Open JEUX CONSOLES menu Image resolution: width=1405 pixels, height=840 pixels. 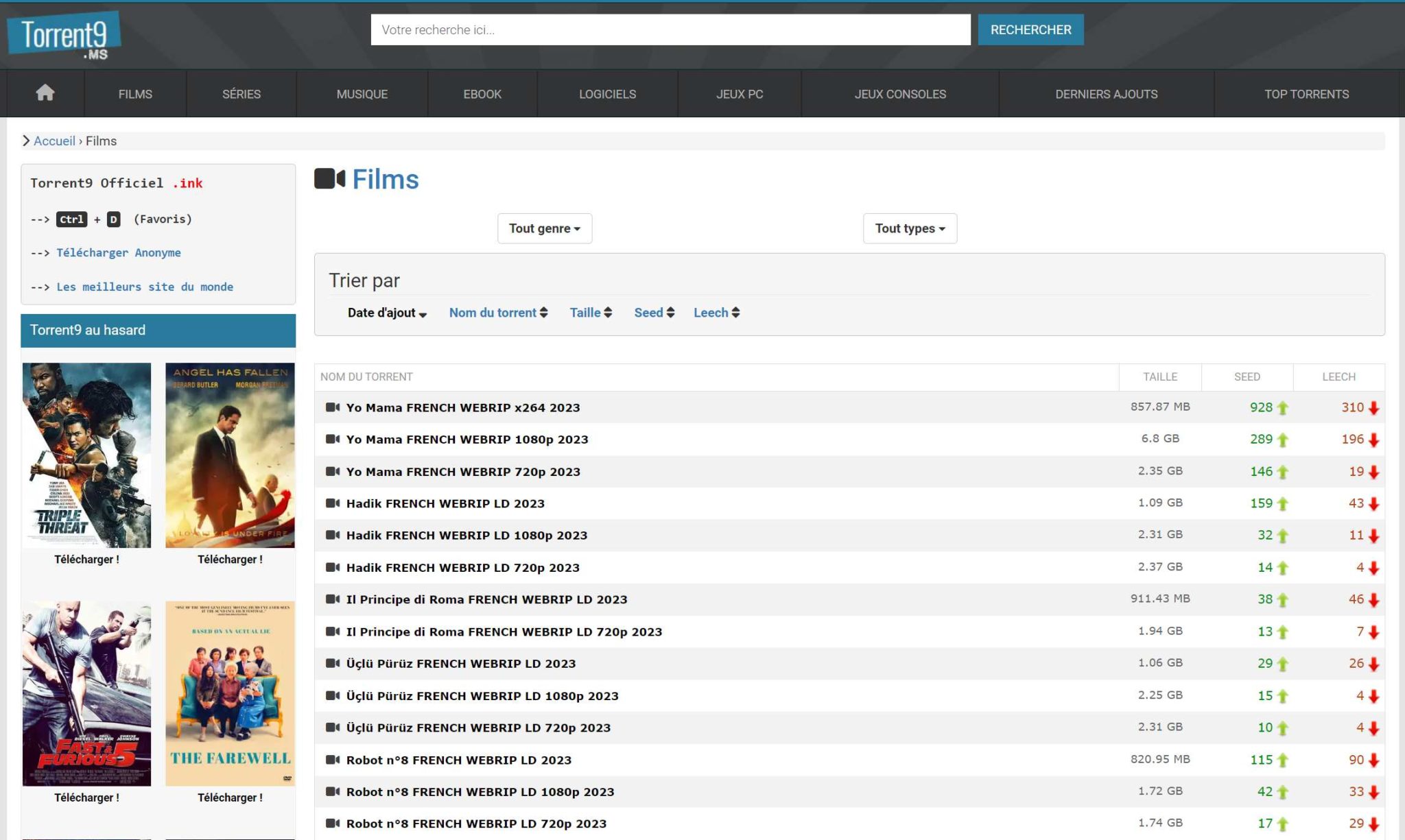click(900, 94)
